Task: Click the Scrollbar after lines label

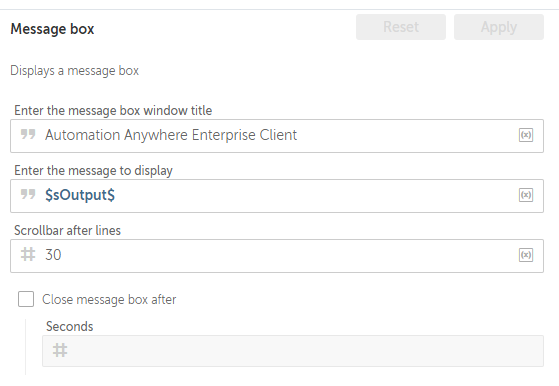Action: tap(67, 231)
